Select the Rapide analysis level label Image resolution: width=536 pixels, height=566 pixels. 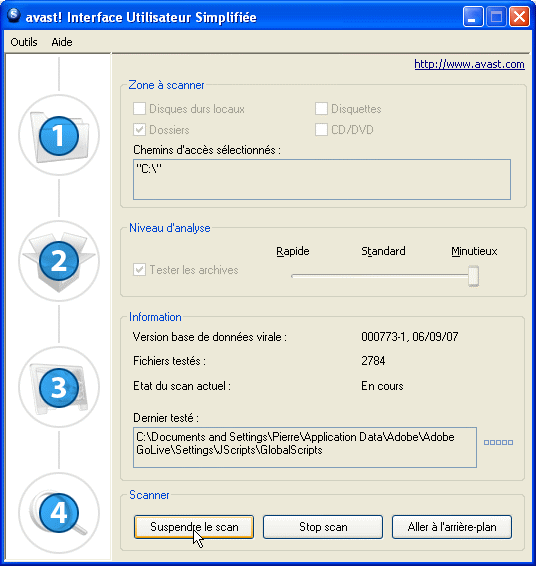(293, 251)
